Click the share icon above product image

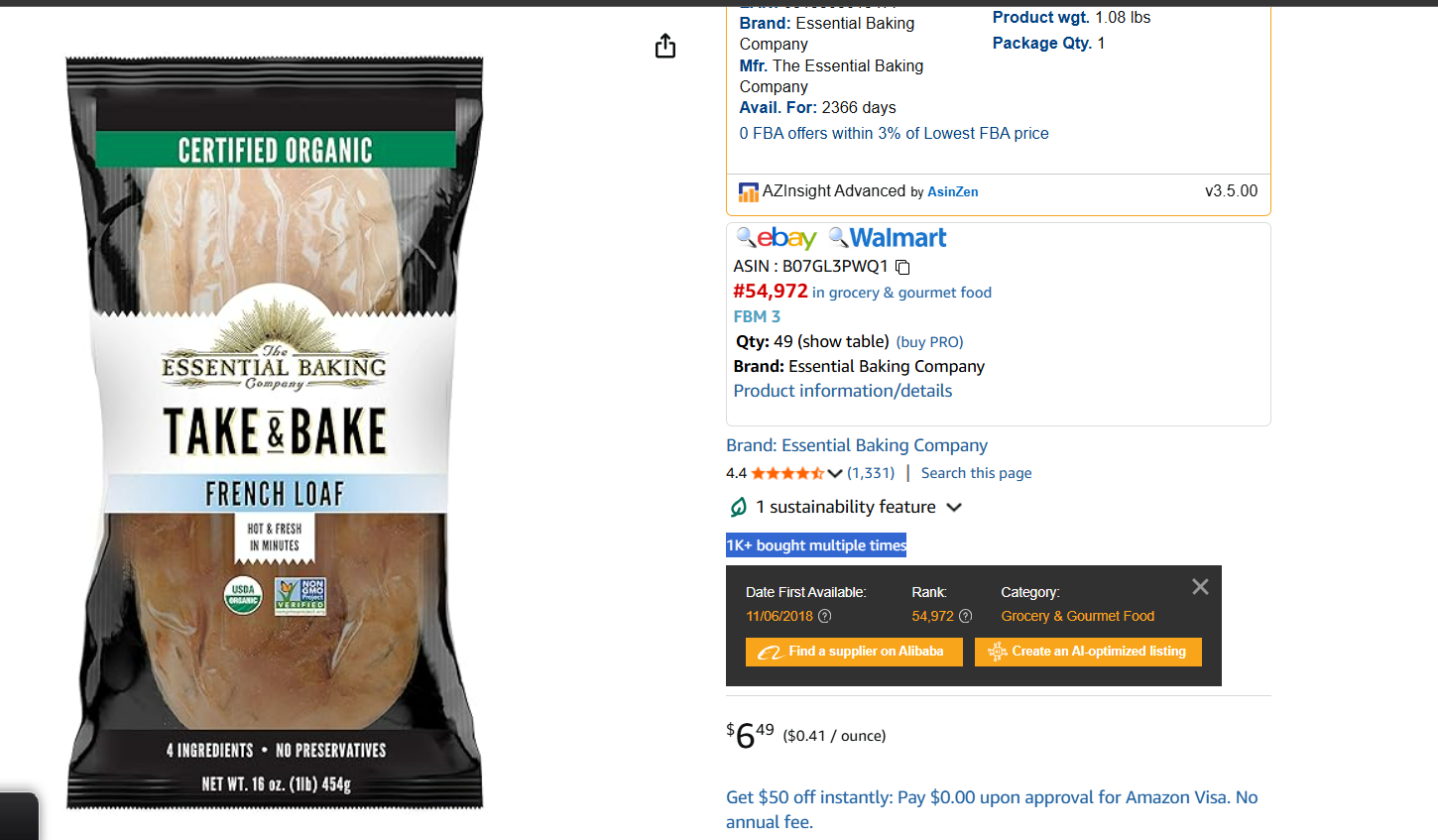pos(665,46)
